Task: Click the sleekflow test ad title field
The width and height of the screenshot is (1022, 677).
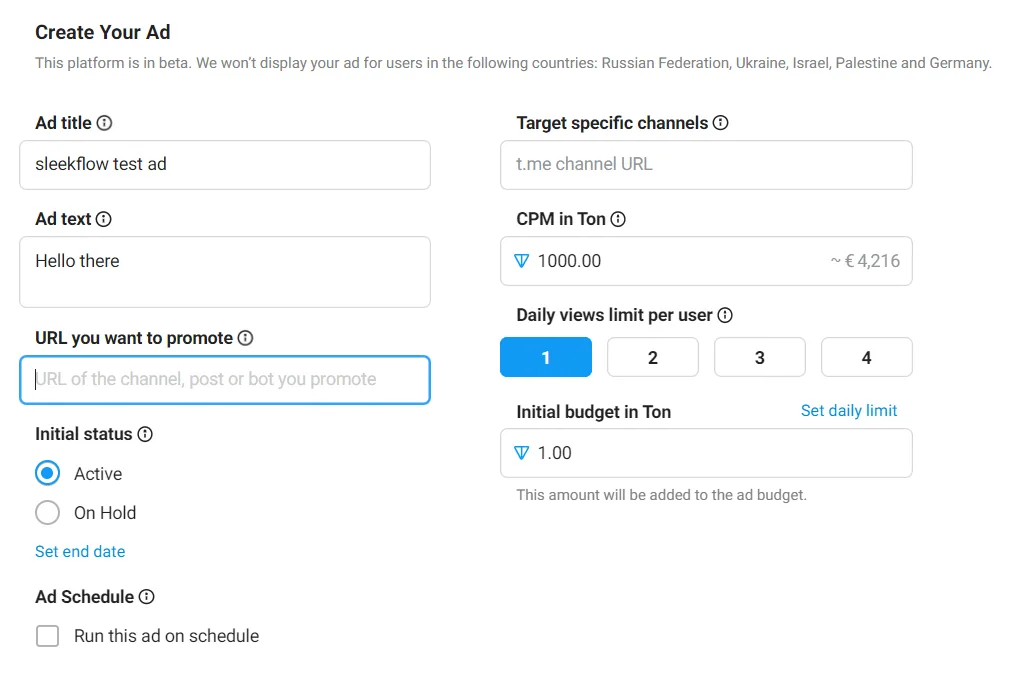Action: tap(224, 165)
